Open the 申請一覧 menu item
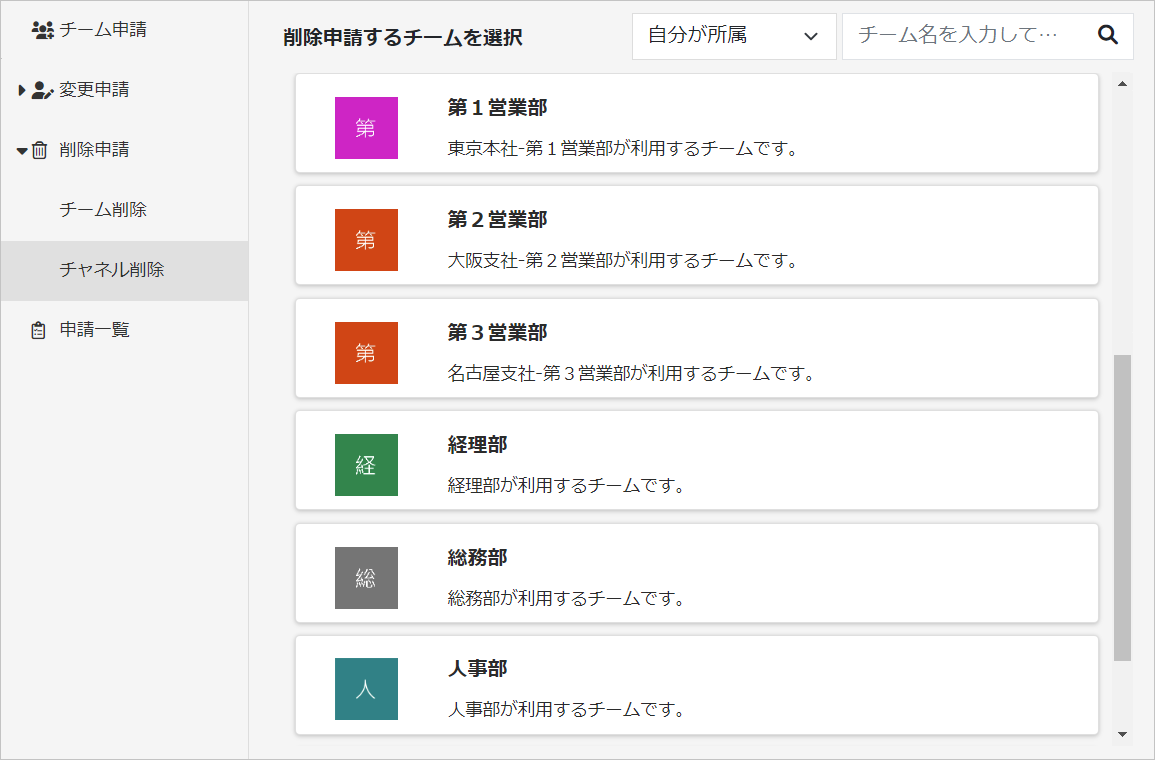1155x760 pixels. 94,330
